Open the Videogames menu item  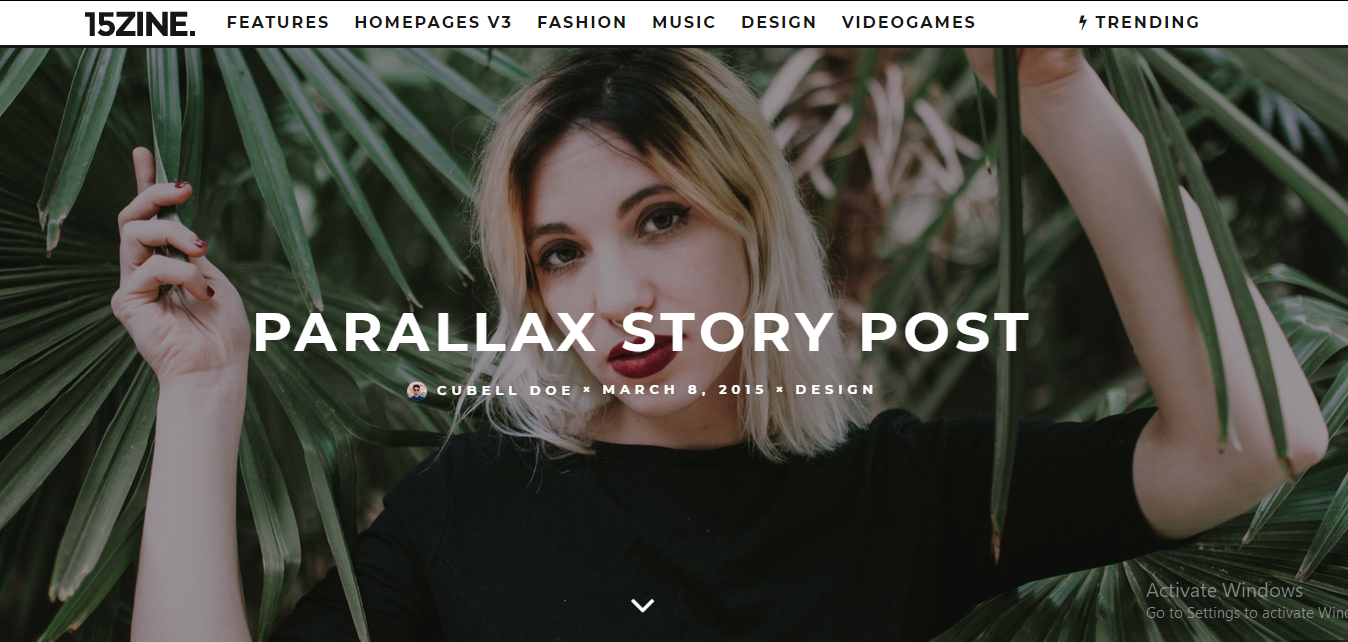point(909,22)
